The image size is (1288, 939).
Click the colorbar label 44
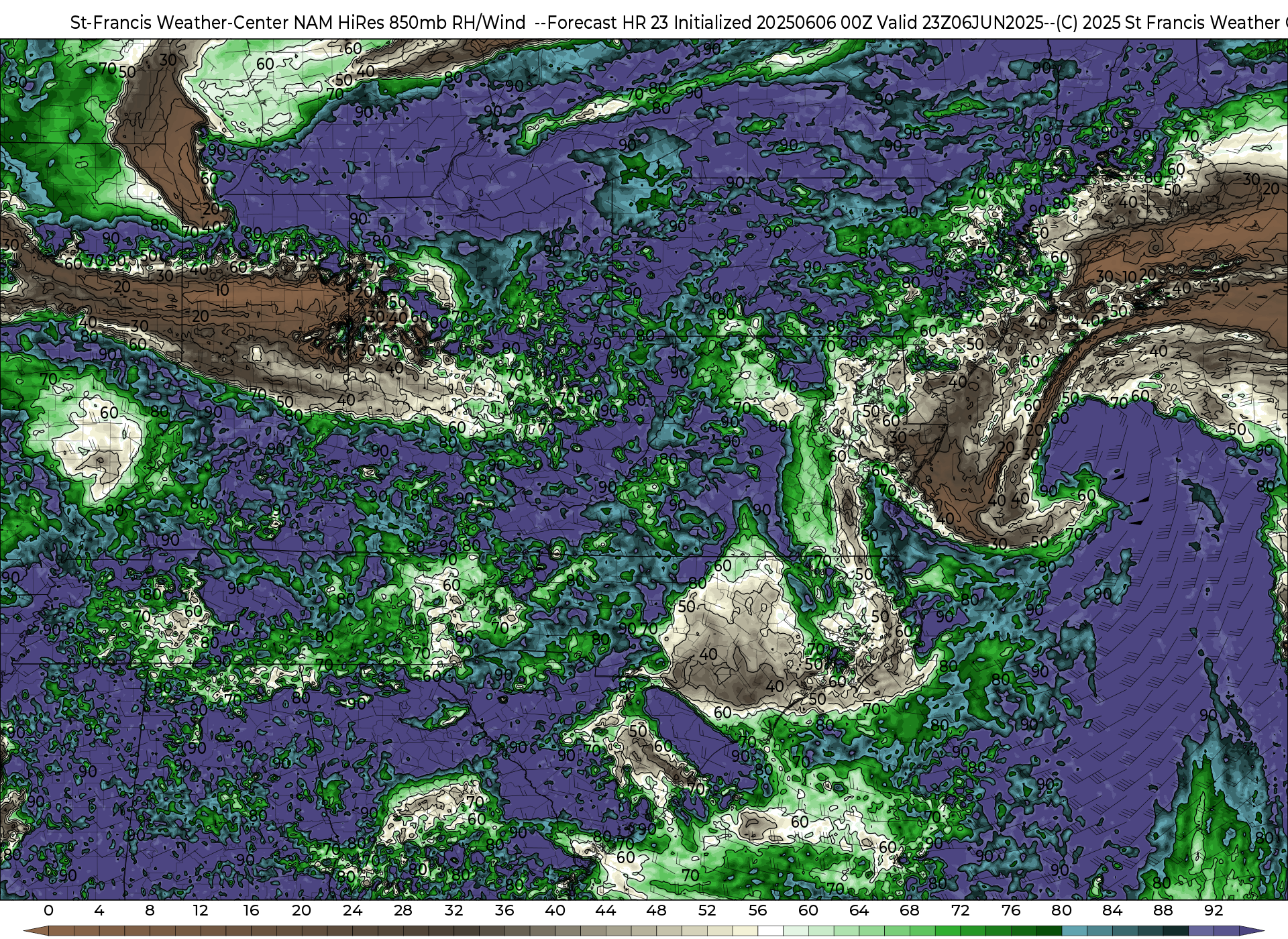606,911
